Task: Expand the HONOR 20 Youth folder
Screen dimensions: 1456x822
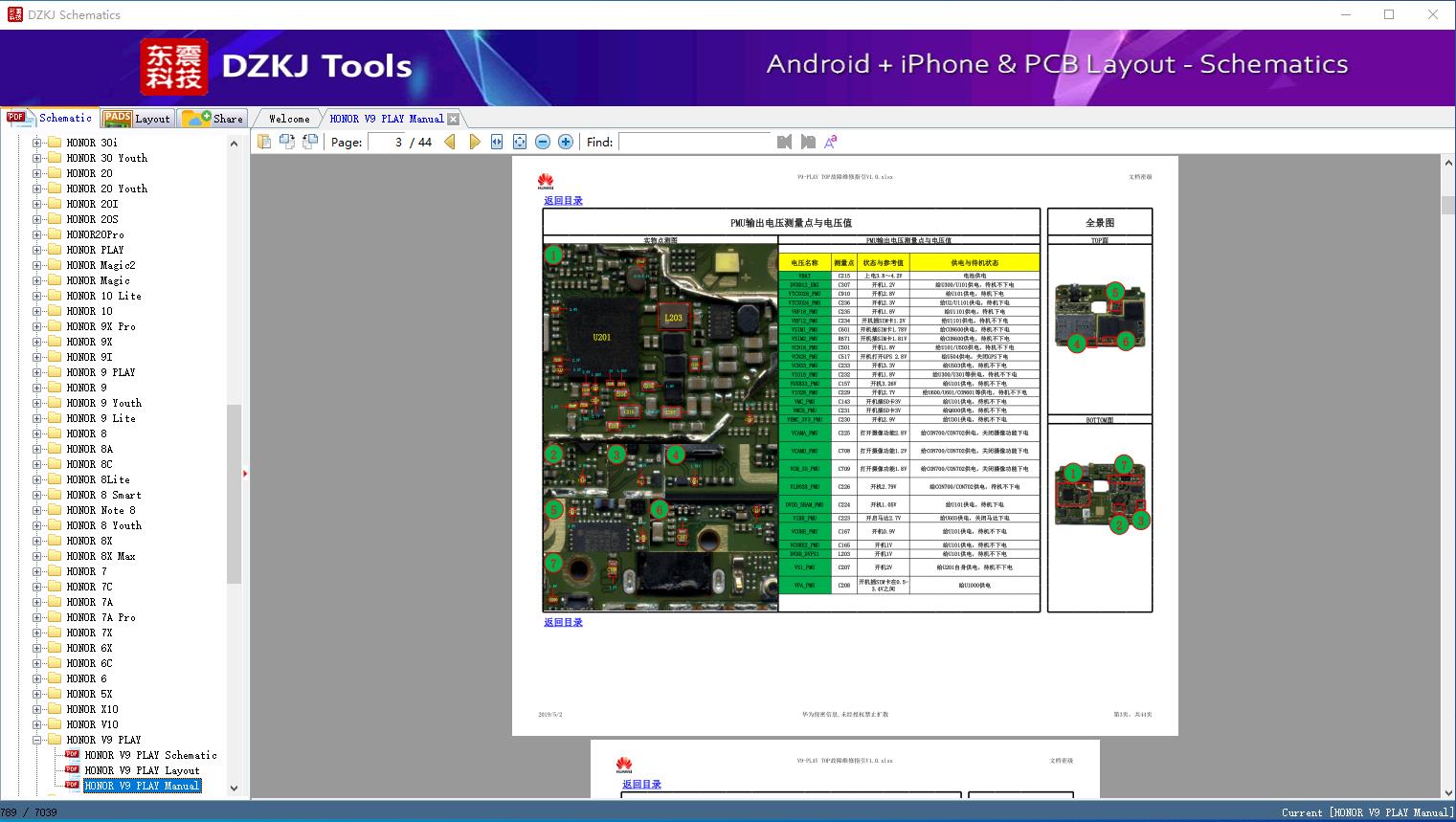Action: coord(37,189)
